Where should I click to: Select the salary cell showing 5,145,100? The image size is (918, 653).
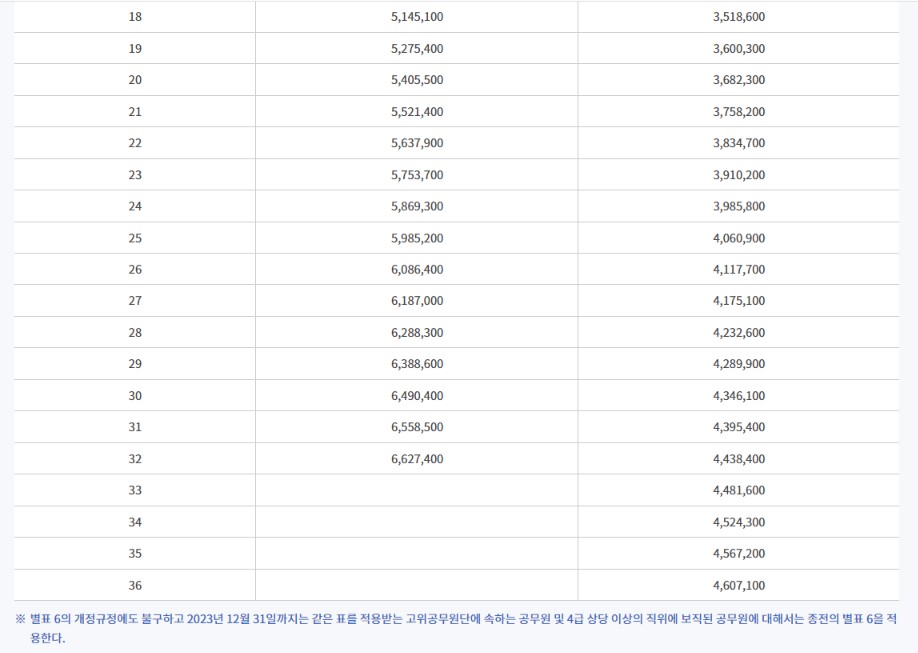click(417, 16)
